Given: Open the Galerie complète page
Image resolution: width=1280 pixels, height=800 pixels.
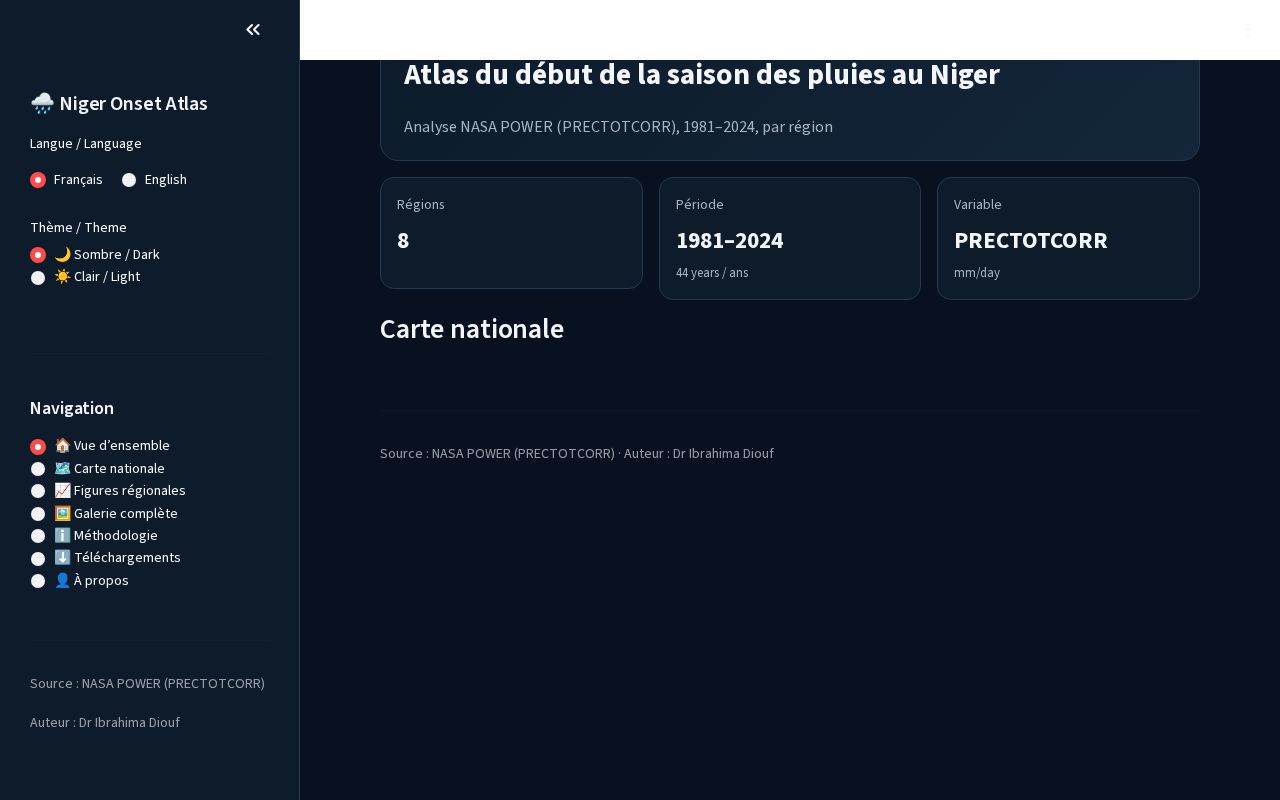Looking at the screenshot, I should [104, 514].
